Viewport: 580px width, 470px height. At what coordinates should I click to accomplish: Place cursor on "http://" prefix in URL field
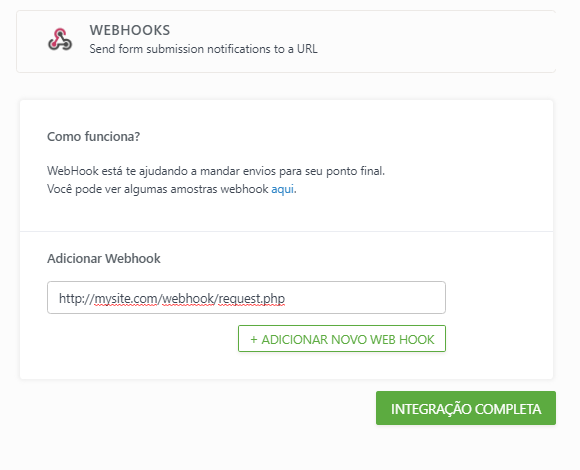pos(76,298)
